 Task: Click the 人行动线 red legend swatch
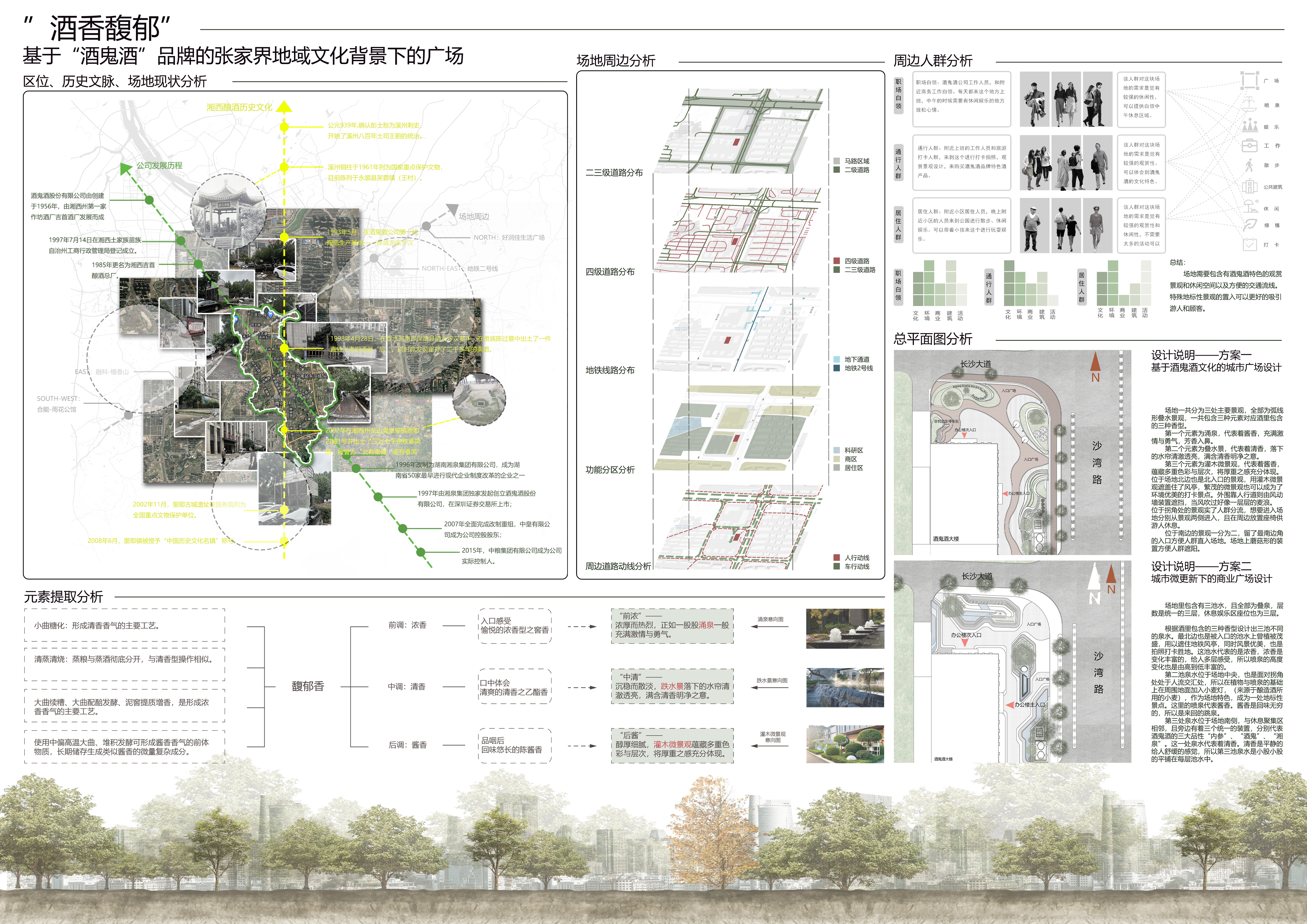(836, 558)
